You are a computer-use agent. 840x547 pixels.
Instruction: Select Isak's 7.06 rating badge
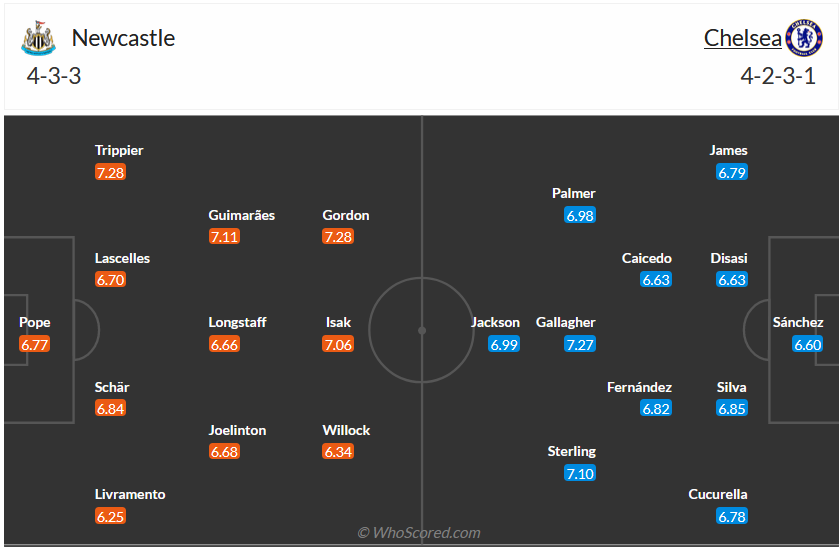(338, 344)
